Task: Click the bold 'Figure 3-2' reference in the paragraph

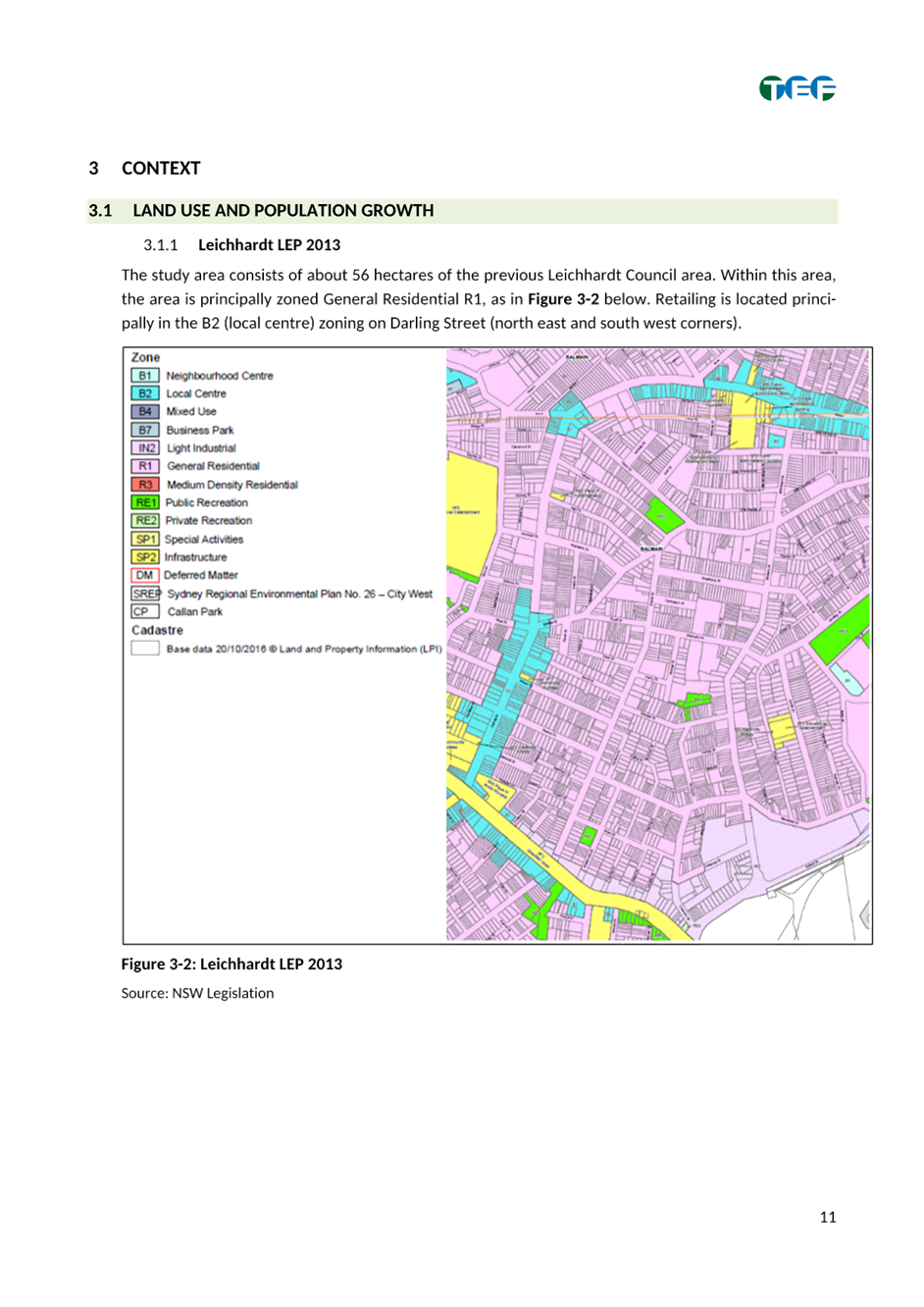Action: (563, 298)
